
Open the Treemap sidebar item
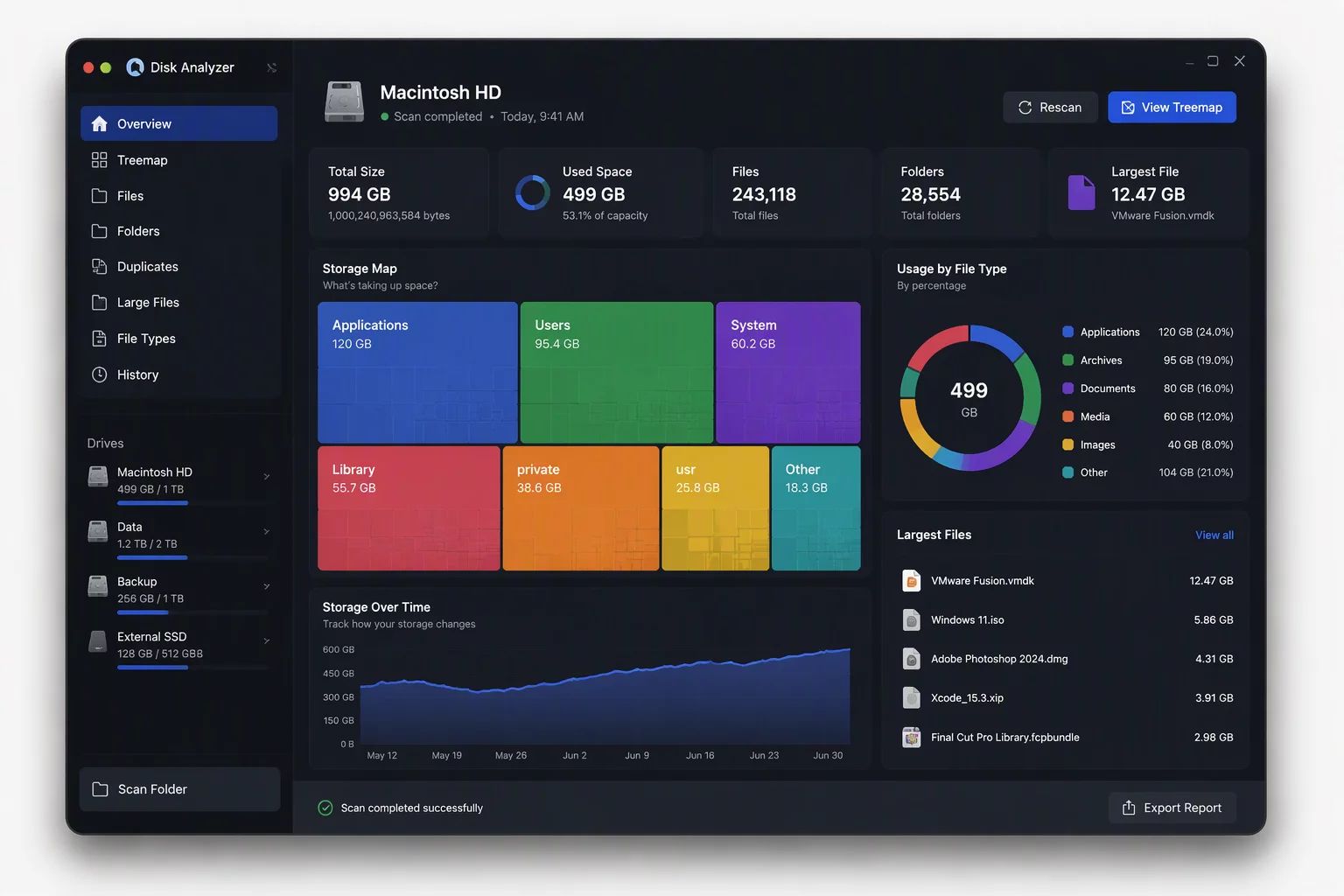[179, 160]
